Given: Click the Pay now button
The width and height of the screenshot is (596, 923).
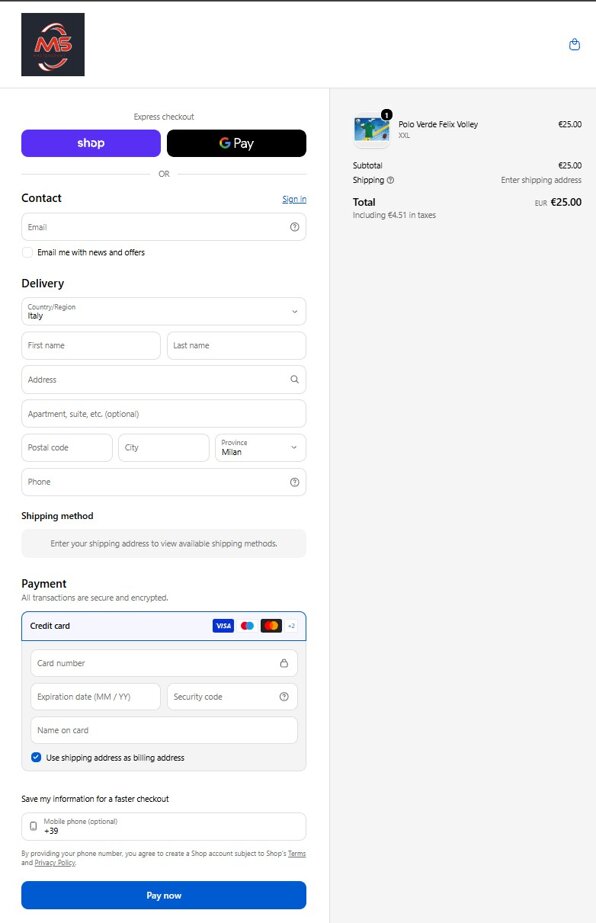Looking at the screenshot, I should coord(164,895).
